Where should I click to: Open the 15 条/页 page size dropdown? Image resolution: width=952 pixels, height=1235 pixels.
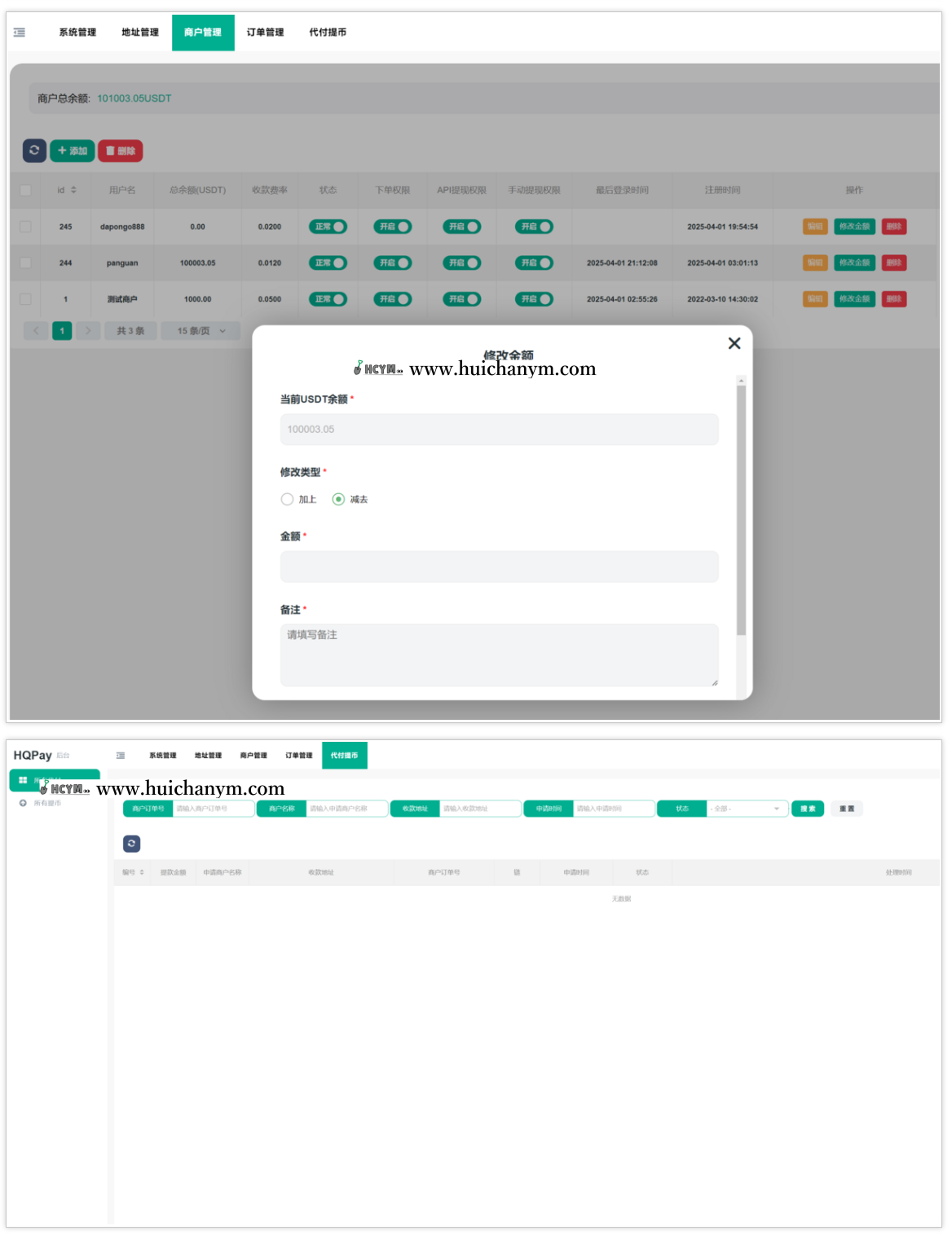coord(201,331)
